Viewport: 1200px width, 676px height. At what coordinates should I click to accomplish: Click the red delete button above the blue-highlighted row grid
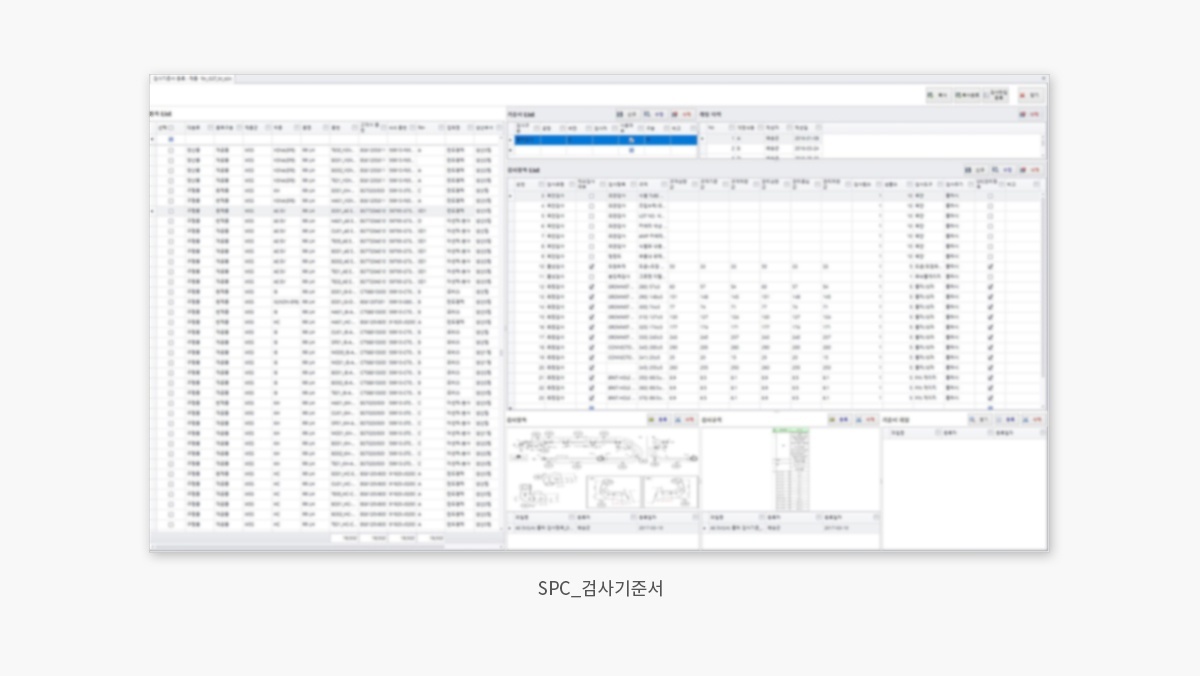[x=682, y=115]
